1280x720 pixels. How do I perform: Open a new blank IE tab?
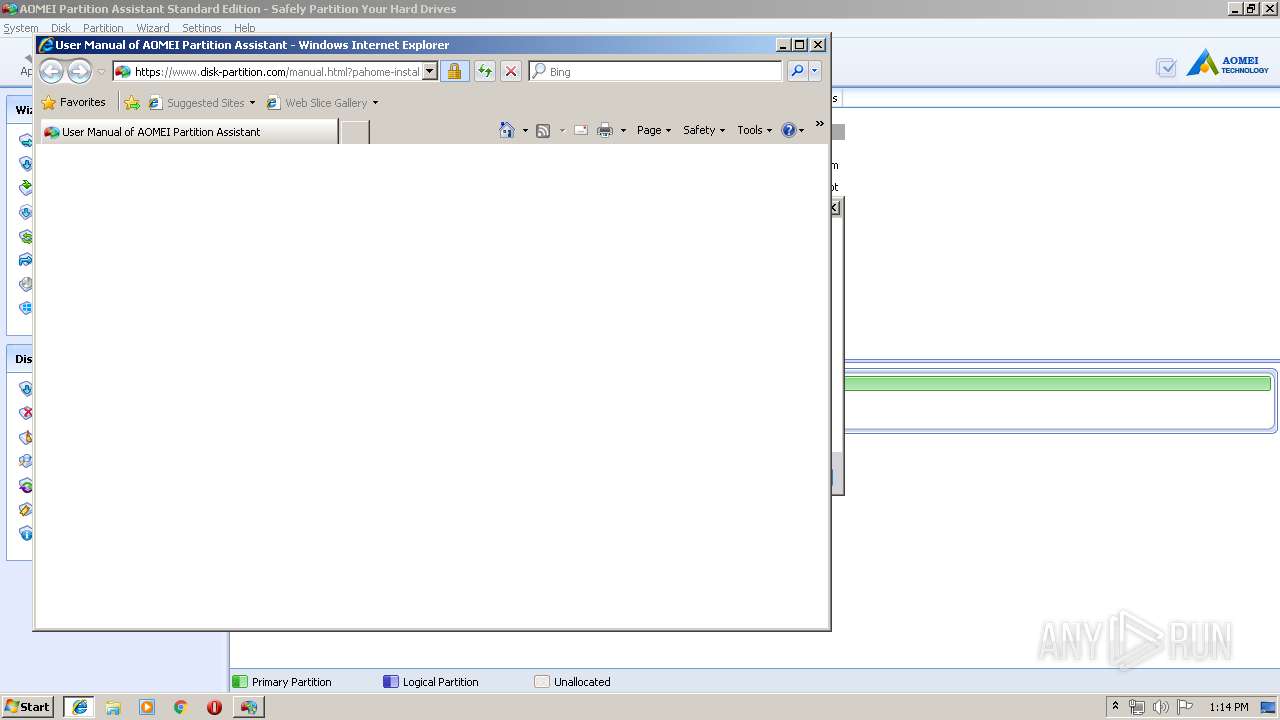355,132
